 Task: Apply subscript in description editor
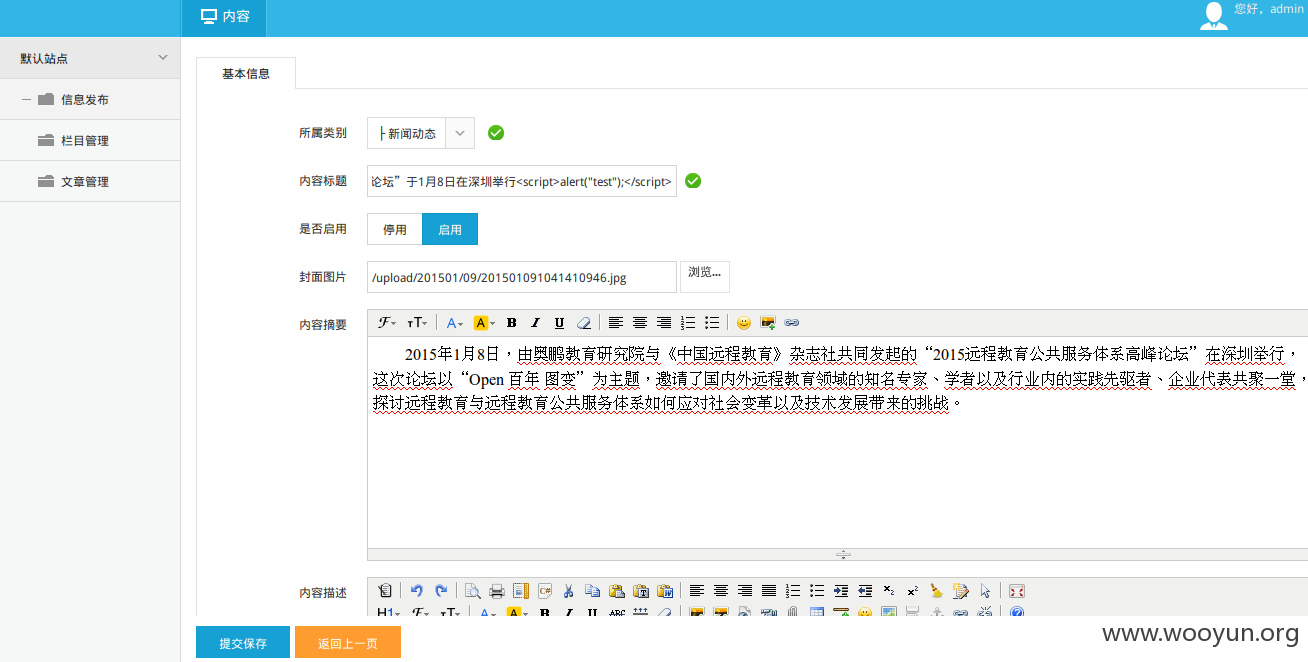889,591
